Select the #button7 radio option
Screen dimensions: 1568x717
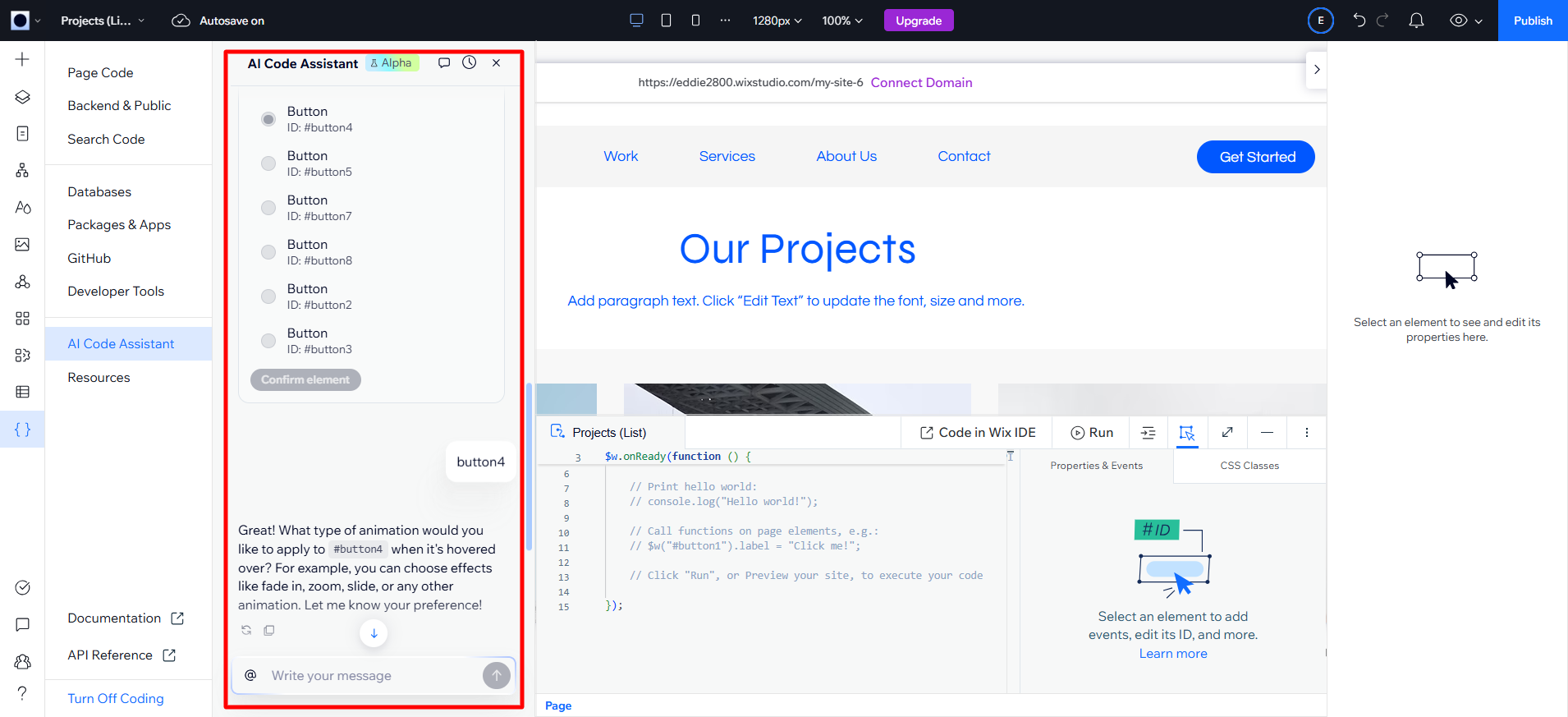pos(268,208)
